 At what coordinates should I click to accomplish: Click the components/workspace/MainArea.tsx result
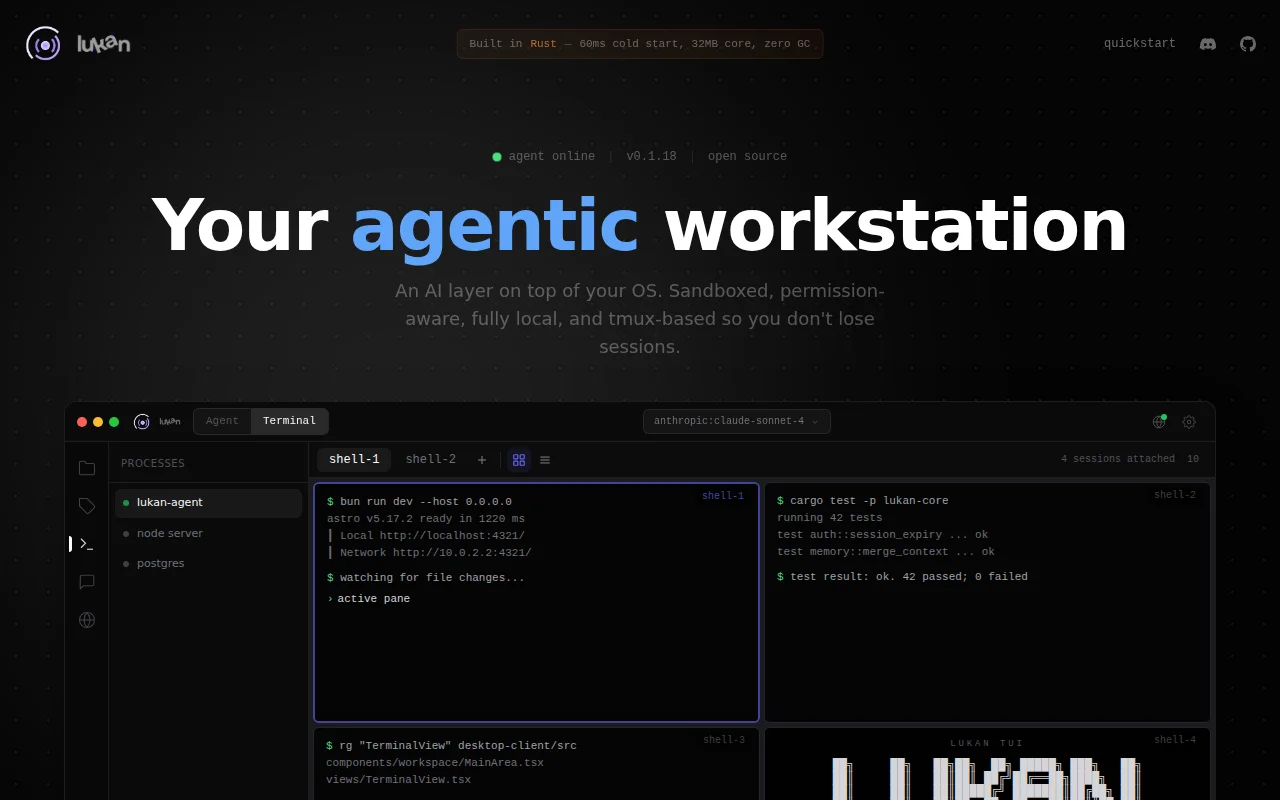[x=435, y=763]
